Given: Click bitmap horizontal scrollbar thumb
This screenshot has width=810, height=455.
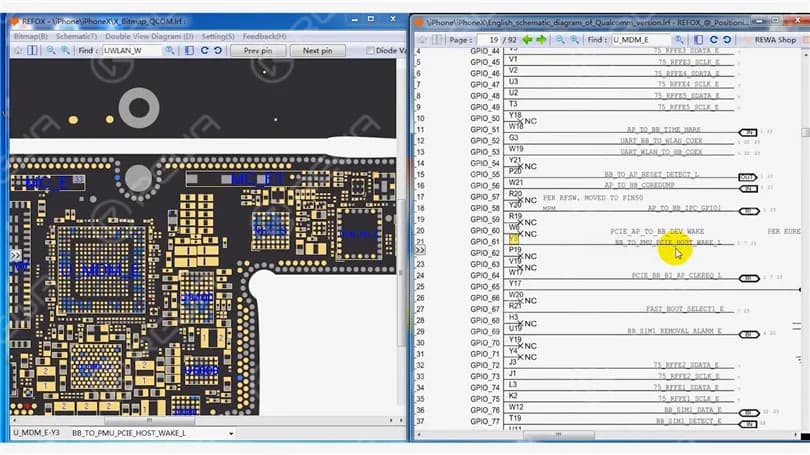Looking at the screenshot, I should tap(150, 420).
